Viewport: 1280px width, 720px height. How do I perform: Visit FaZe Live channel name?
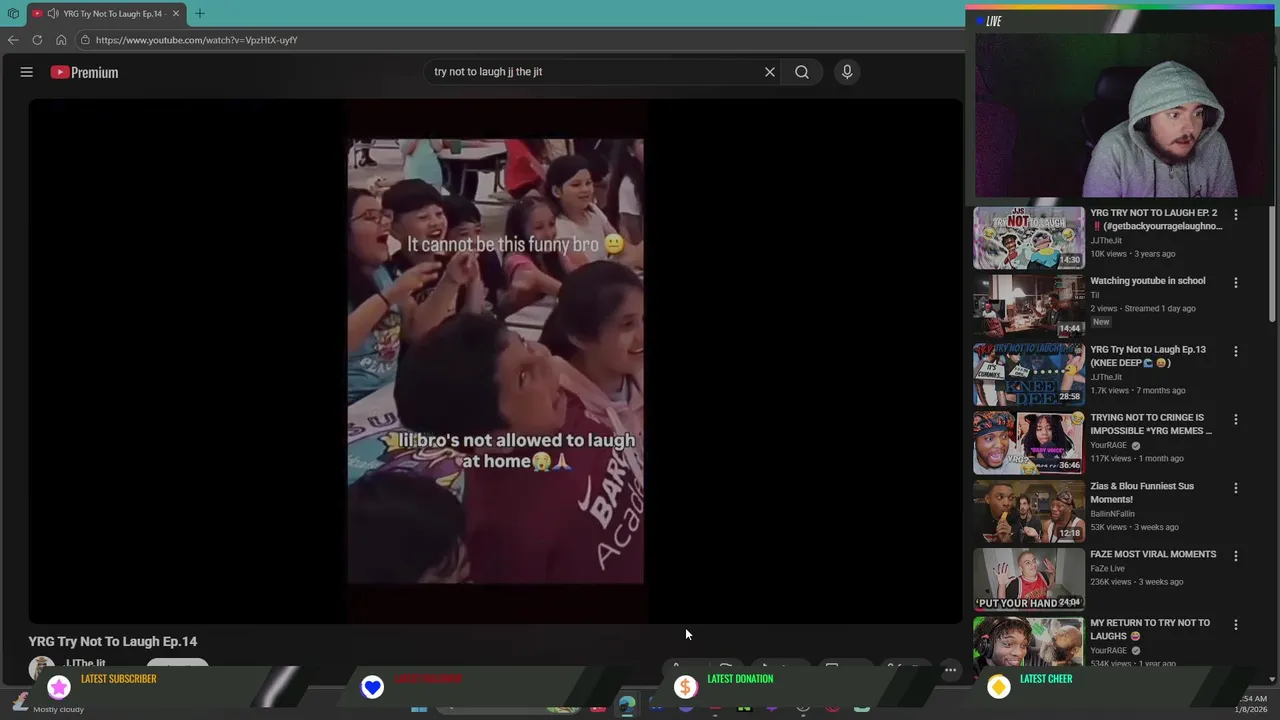pyautogui.click(x=1108, y=568)
